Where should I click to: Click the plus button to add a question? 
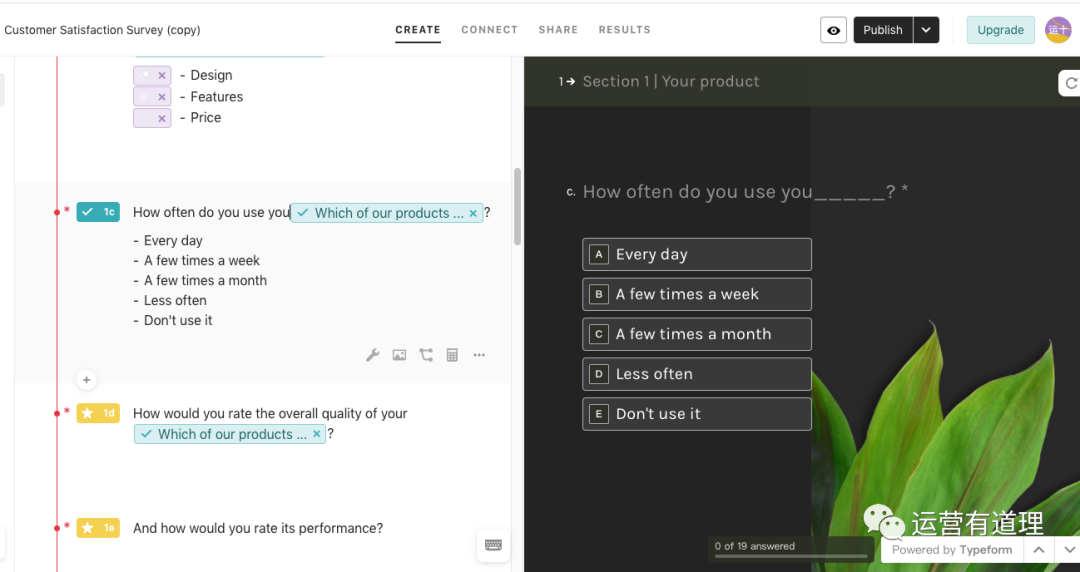(x=87, y=380)
